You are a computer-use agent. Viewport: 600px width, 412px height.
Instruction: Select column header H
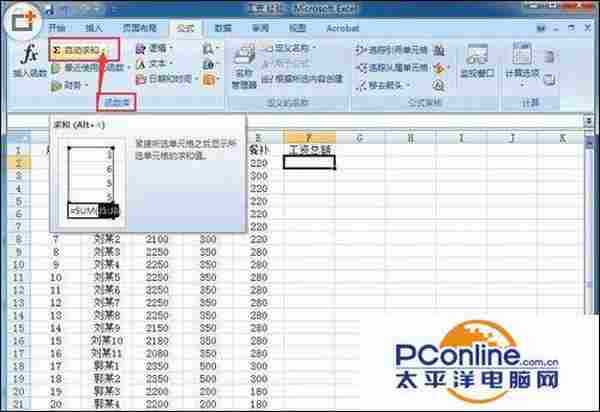410,138
